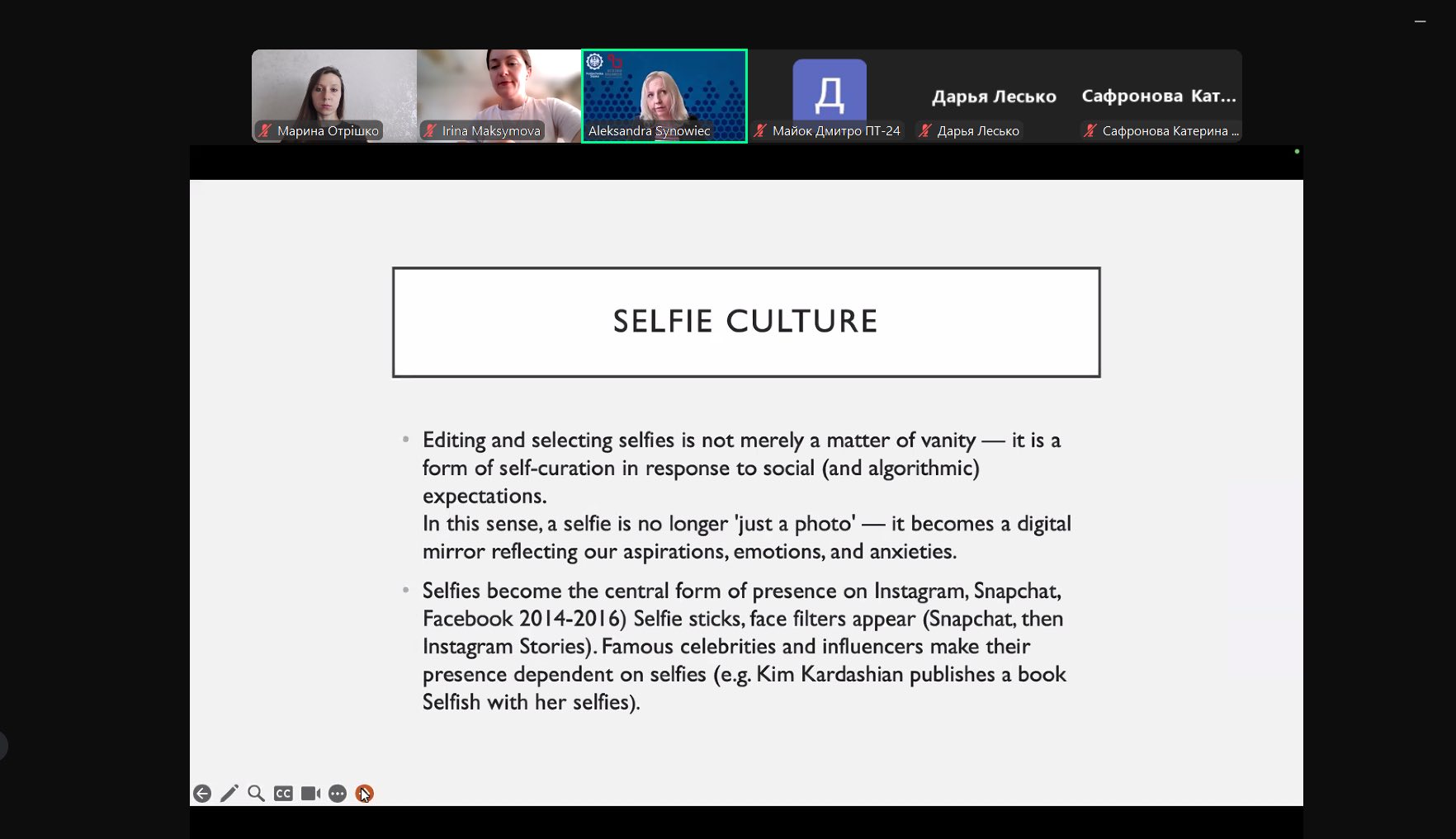Click the university logo in Aleksandra's video

point(594,64)
